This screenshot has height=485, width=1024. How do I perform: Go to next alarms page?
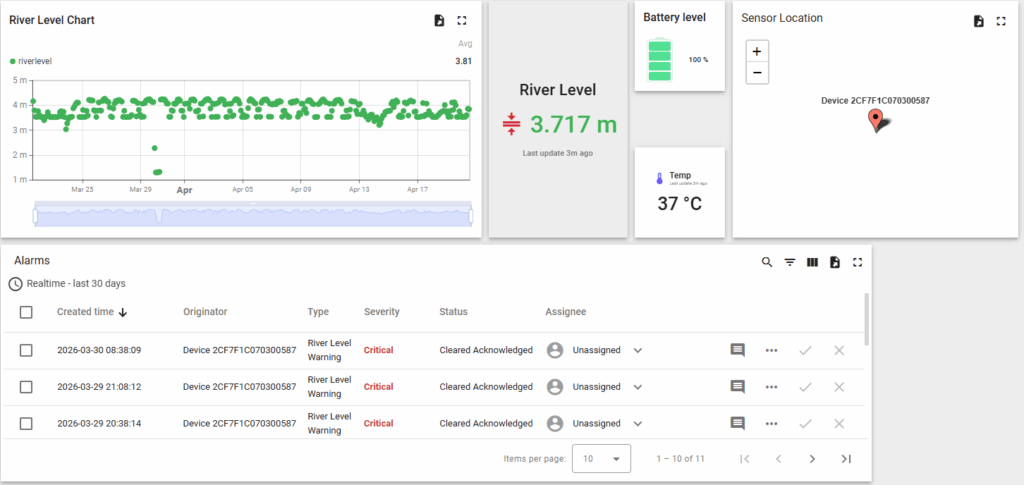tap(812, 459)
